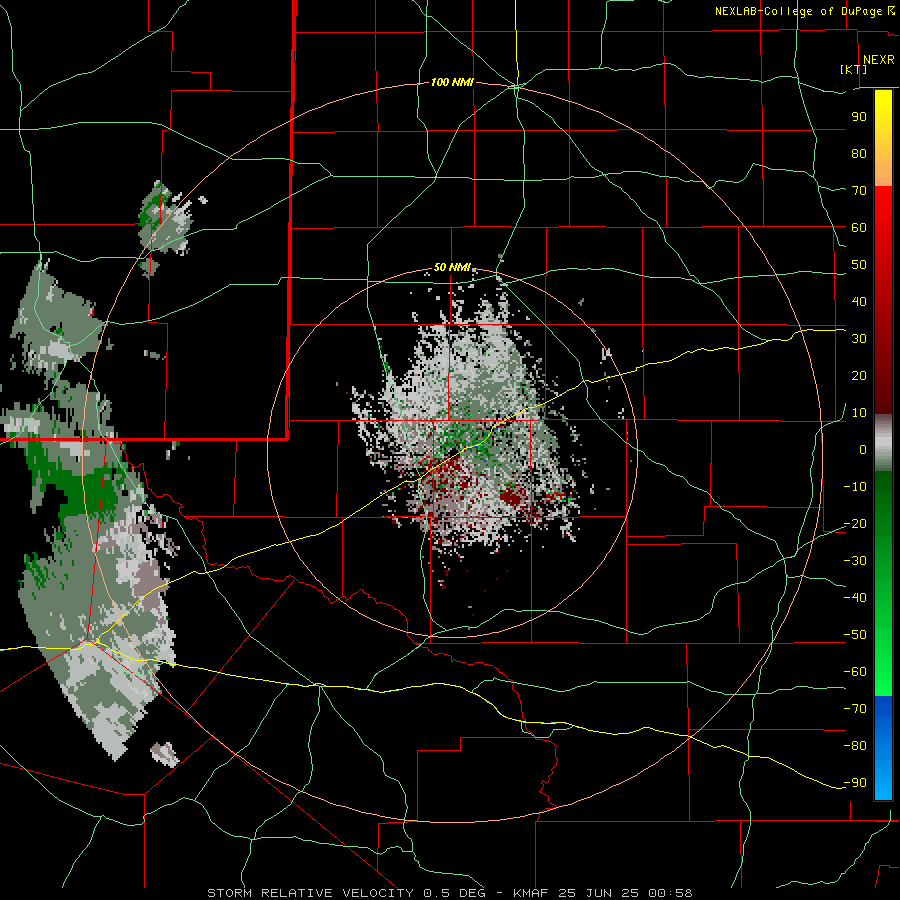Image resolution: width=900 pixels, height=900 pixels.
Task: Click the 50 value on the velocity scale
Action: pos(859,265)
